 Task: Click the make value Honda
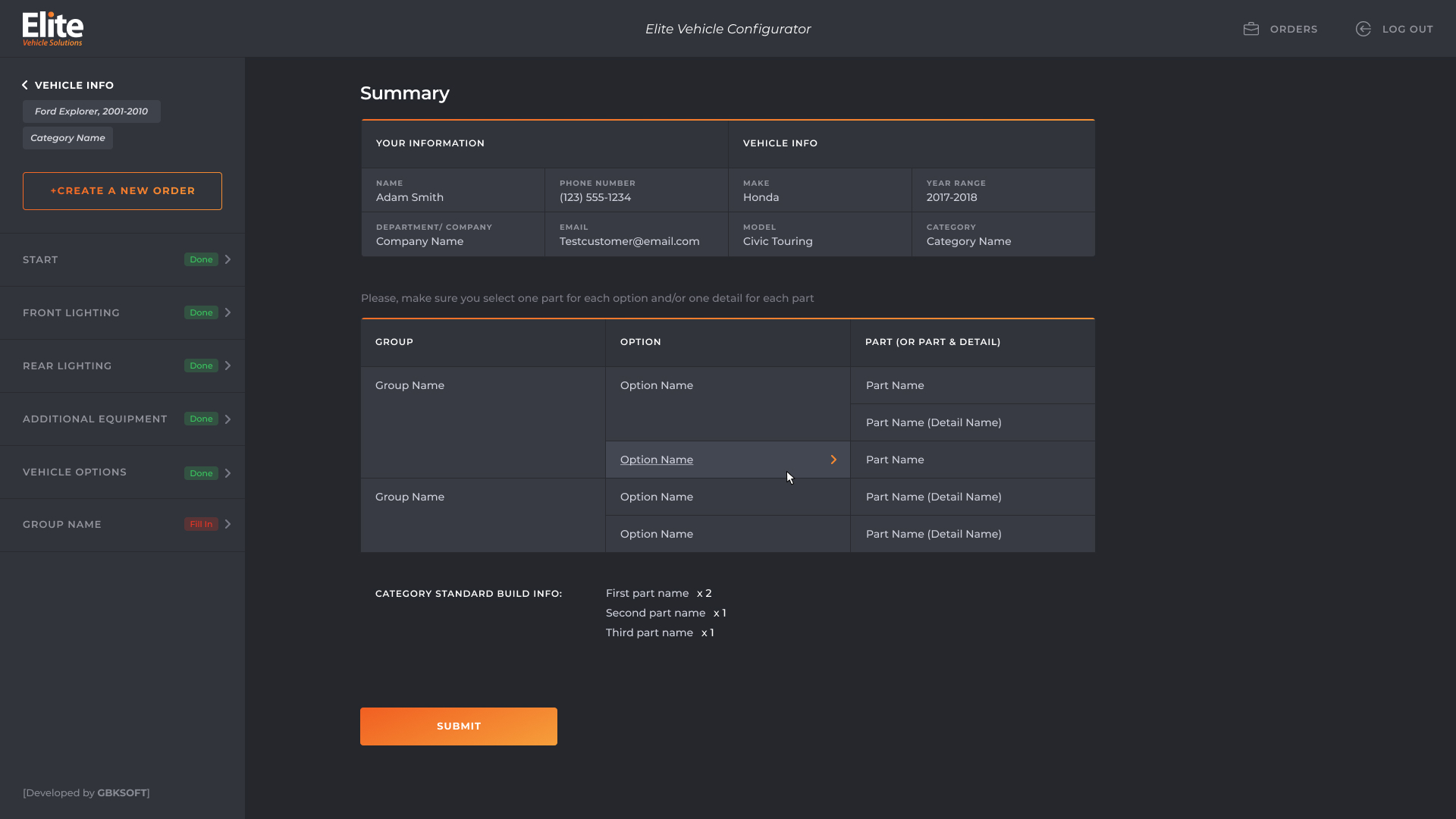click(761, 197)
